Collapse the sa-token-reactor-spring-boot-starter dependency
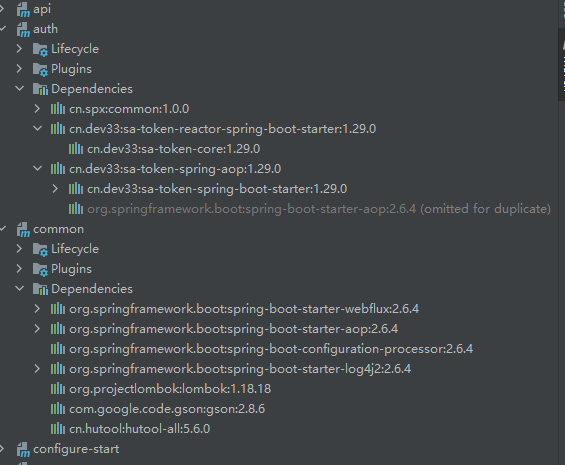Screen dimensions: 565x465 [x=37, y=128]
